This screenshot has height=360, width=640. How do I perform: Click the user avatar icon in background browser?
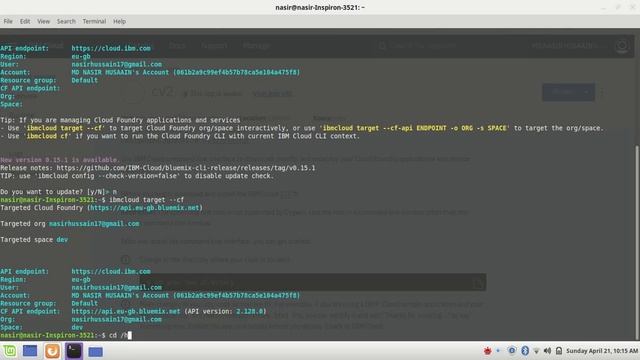tap(622, 46)
